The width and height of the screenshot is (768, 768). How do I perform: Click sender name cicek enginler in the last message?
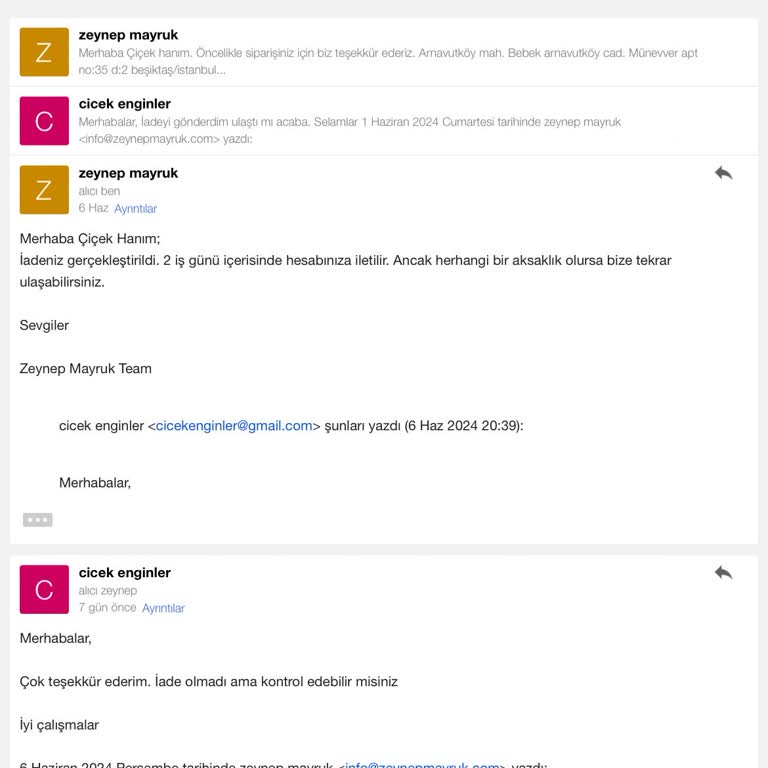[x=125, y=573]
